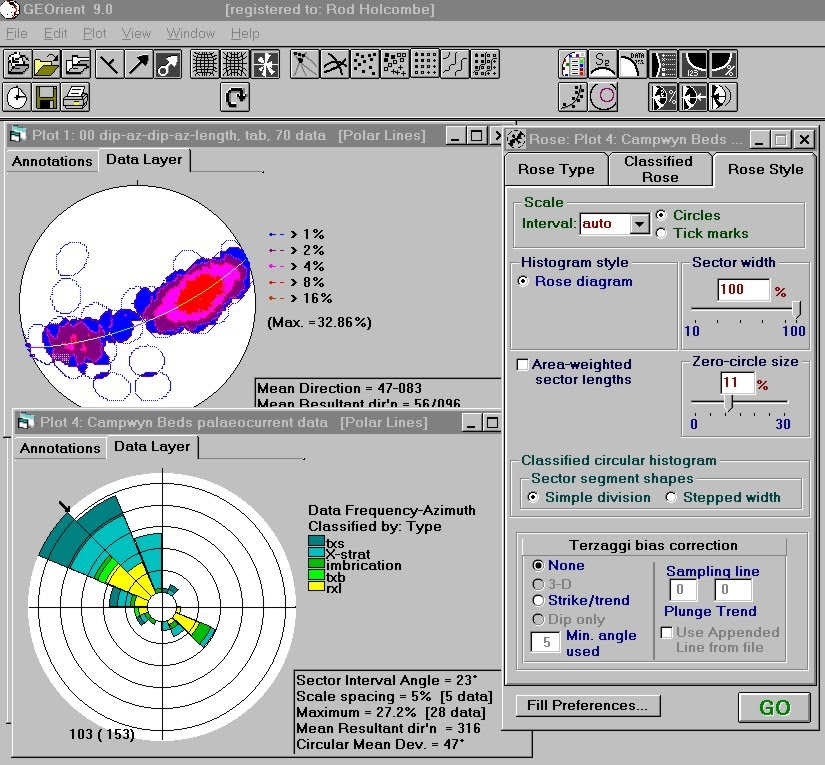Screen dimensions: 825x765
Task: Adjust the Zero-circle size slider thumb
Action: coord(728,403)
